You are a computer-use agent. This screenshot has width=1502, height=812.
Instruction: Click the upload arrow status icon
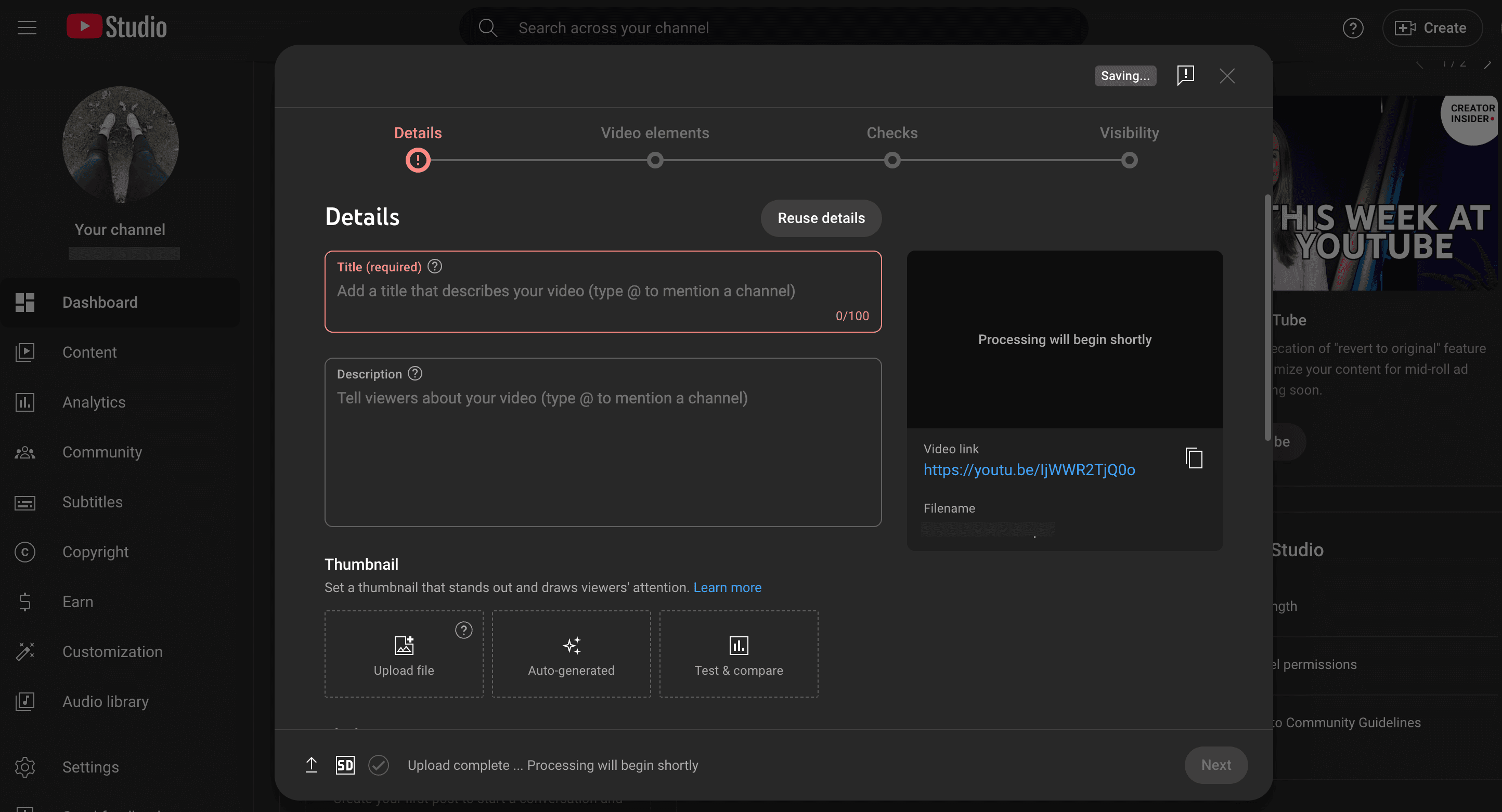[312, 765]
